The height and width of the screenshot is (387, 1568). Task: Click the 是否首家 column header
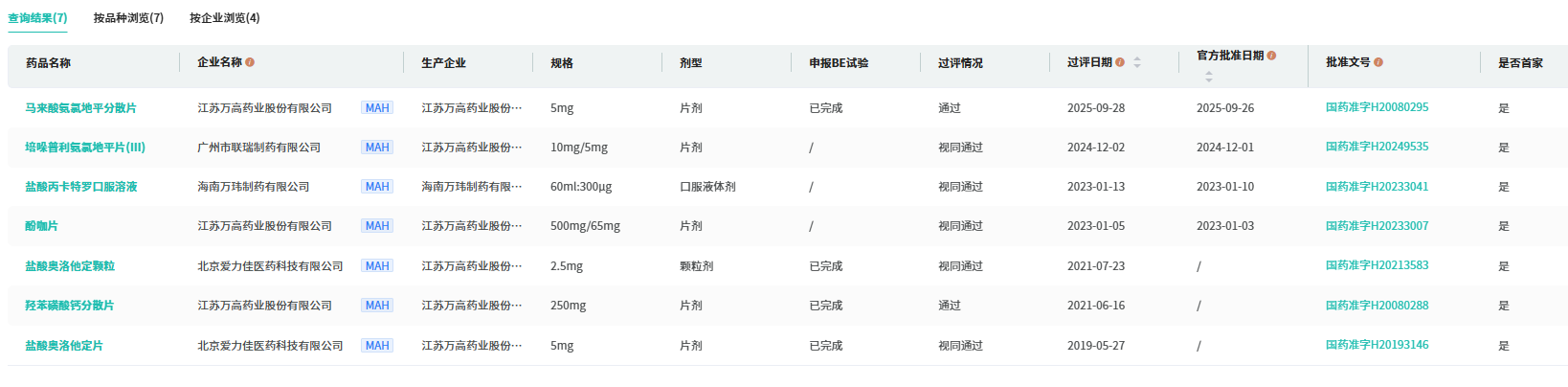1520,63
